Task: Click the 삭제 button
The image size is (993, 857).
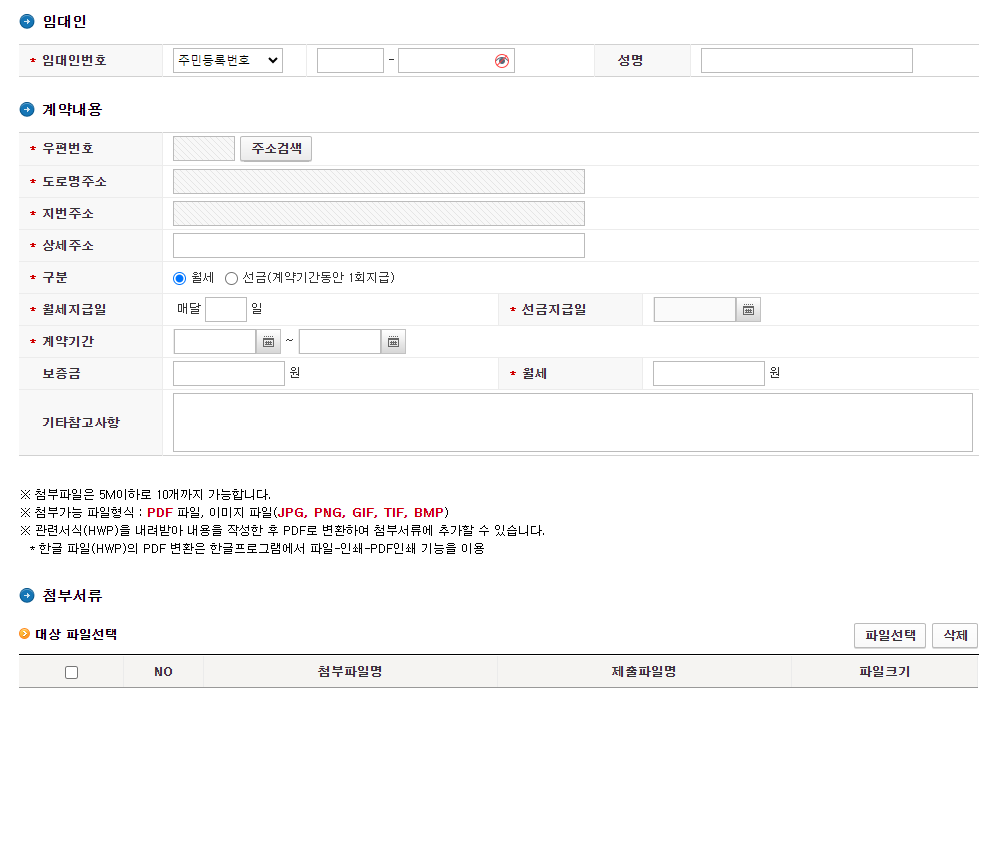Action: 955,635
